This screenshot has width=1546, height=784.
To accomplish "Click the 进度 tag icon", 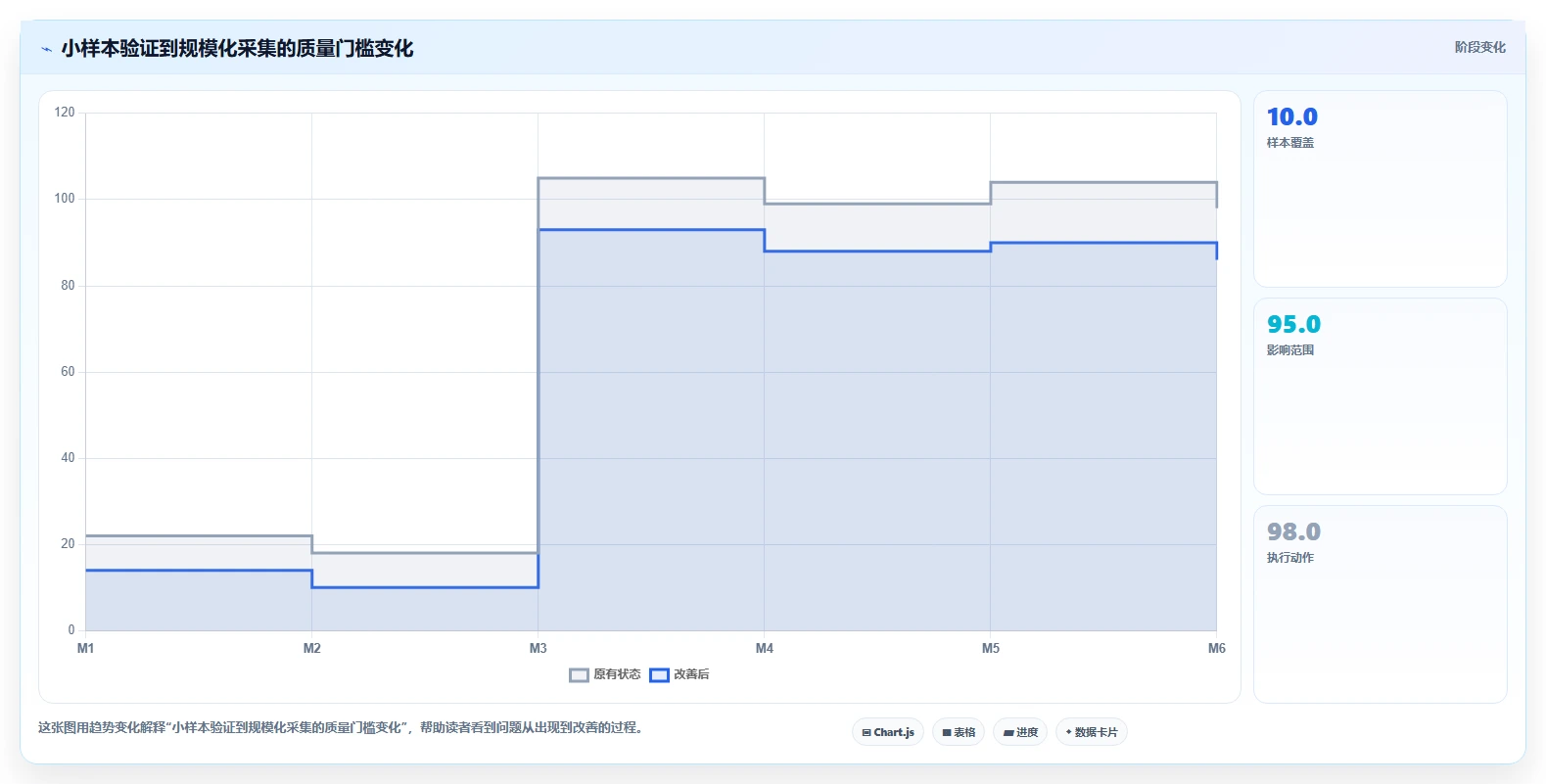I will click(x=1008, y=732).
